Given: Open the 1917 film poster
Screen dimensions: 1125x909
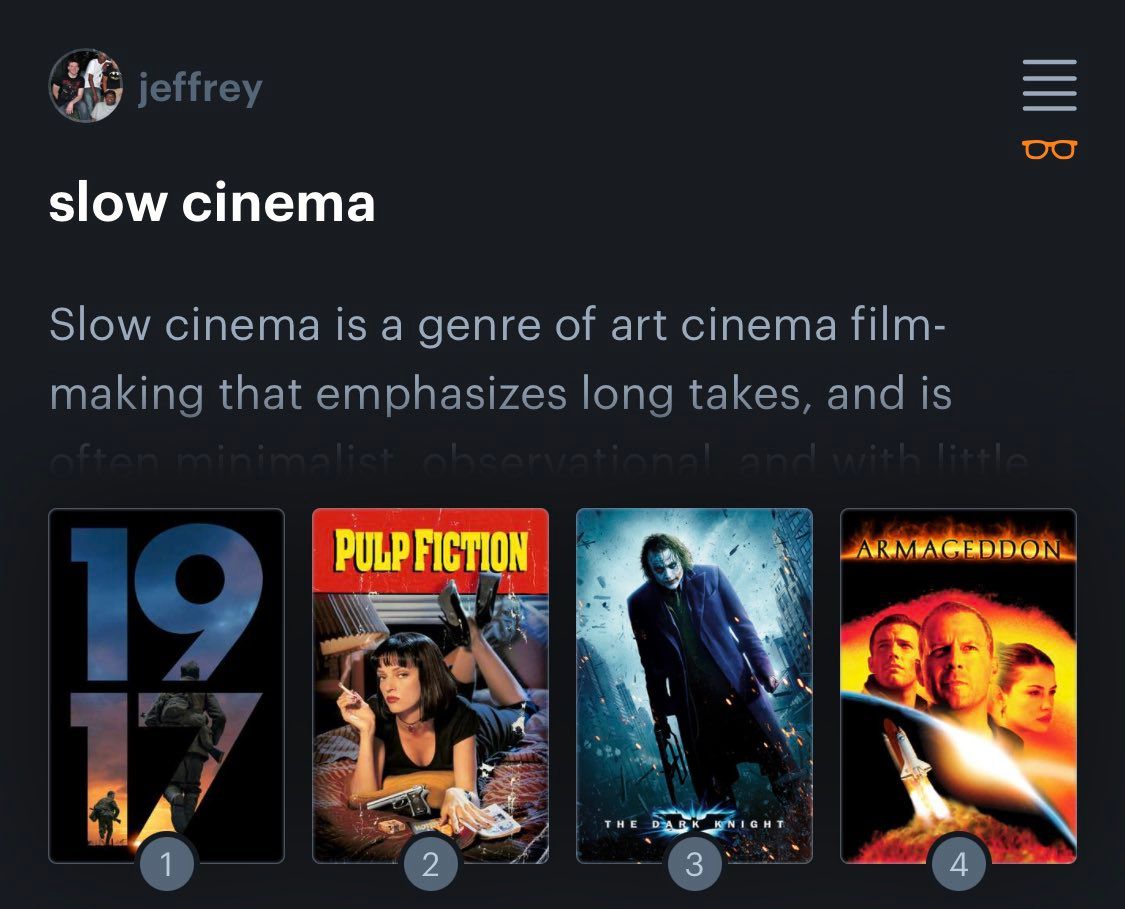Looking at the screenshot, I should click(166, 685).
